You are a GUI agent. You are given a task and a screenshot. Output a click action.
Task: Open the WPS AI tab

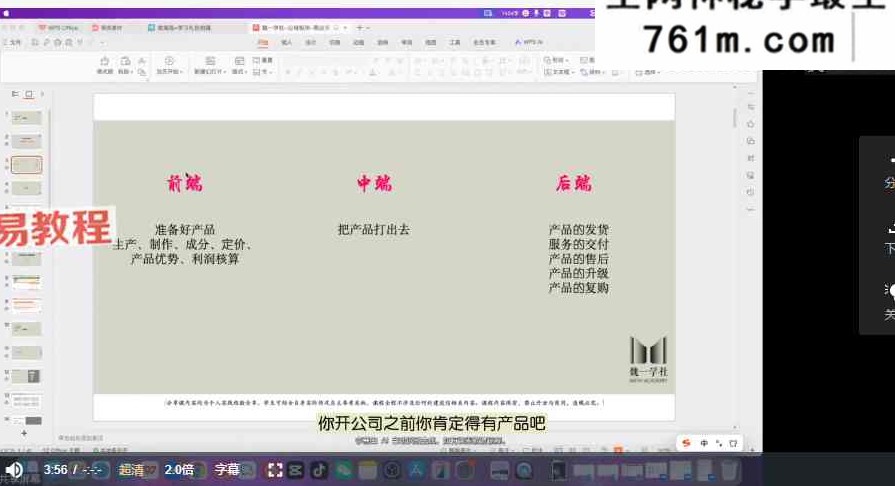529,42
